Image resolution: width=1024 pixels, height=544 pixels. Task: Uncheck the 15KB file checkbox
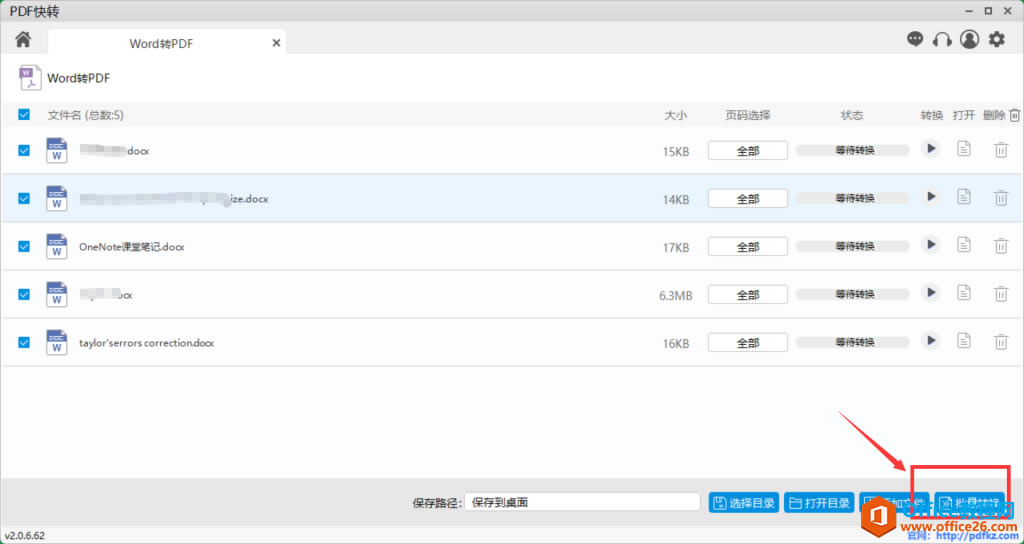click(24, 150)
